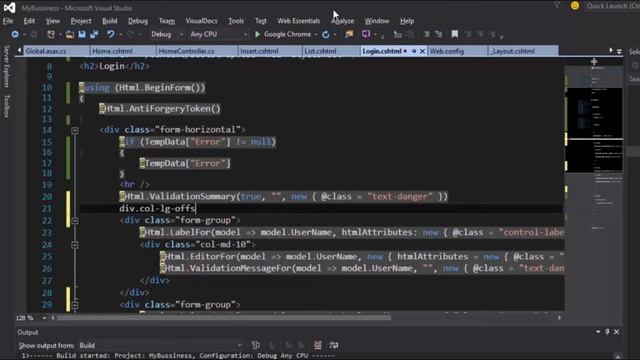Open the File menu

coord(8,21)
